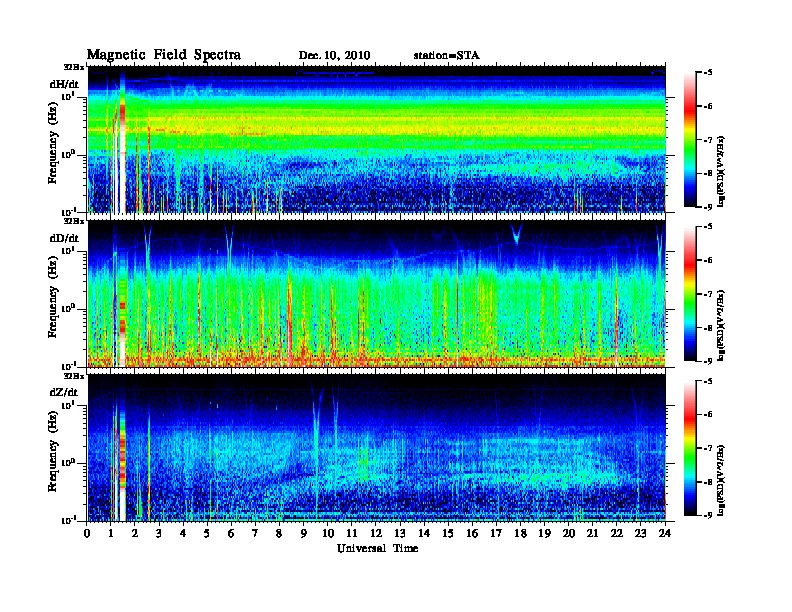Click the '15' hour tick label
792x612 pixels.
(x=448, y=533)
